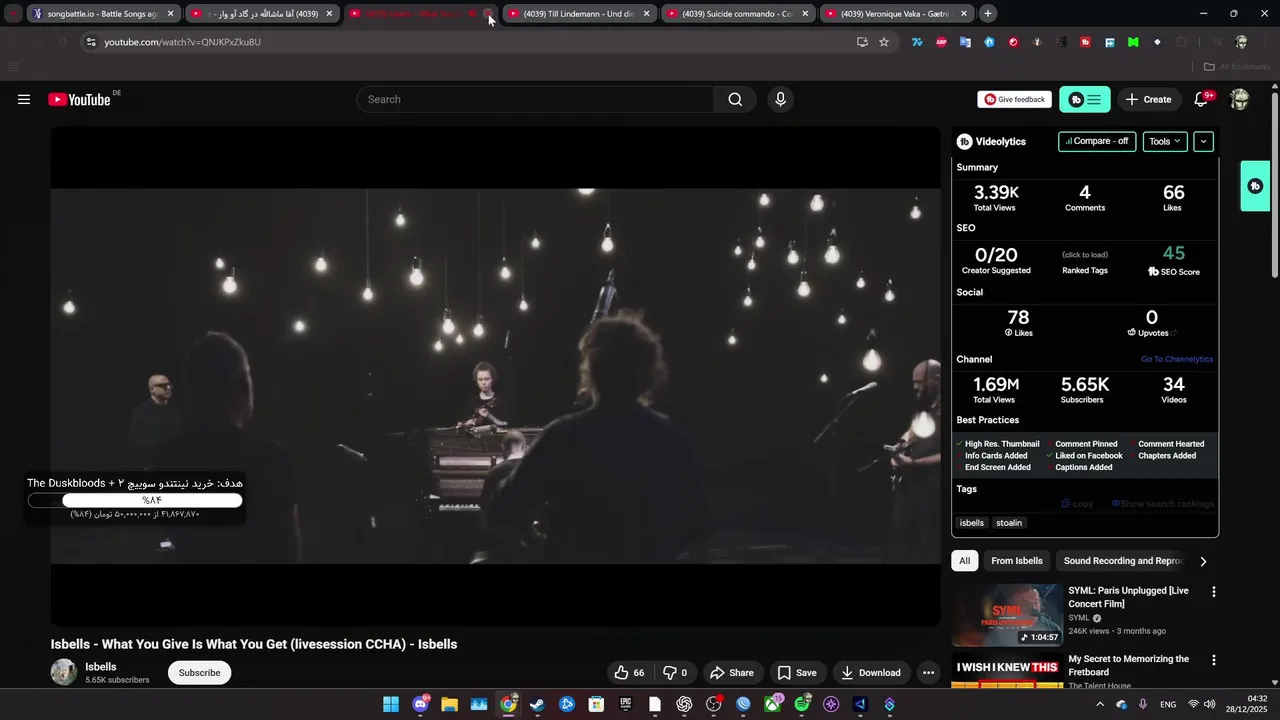Open Chrome extensions puzzle icon

coord(1182,42)
